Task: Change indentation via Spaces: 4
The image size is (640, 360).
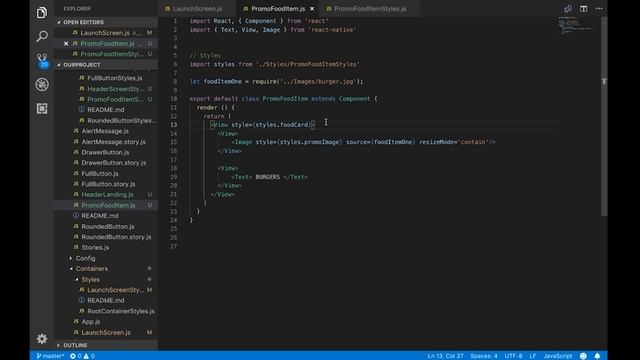Action: click(484, 356)
